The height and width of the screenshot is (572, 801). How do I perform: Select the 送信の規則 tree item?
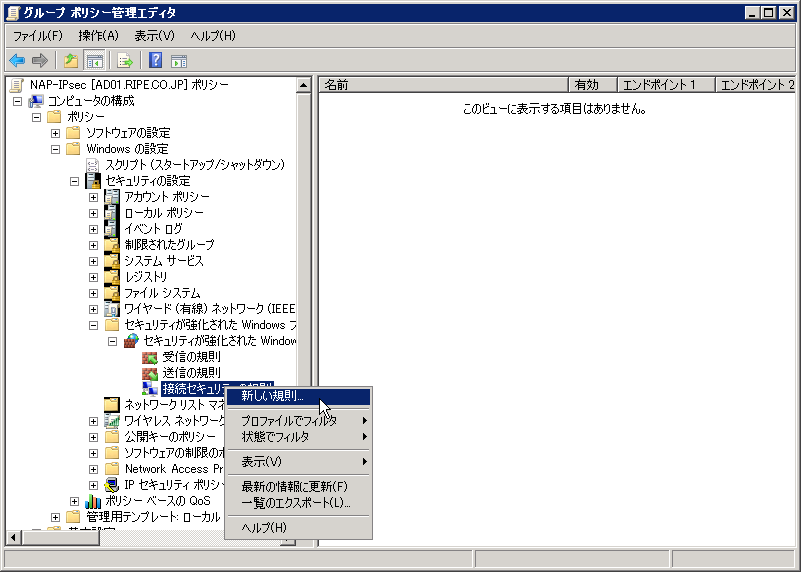pyautogui.click(x=192, y=373)
